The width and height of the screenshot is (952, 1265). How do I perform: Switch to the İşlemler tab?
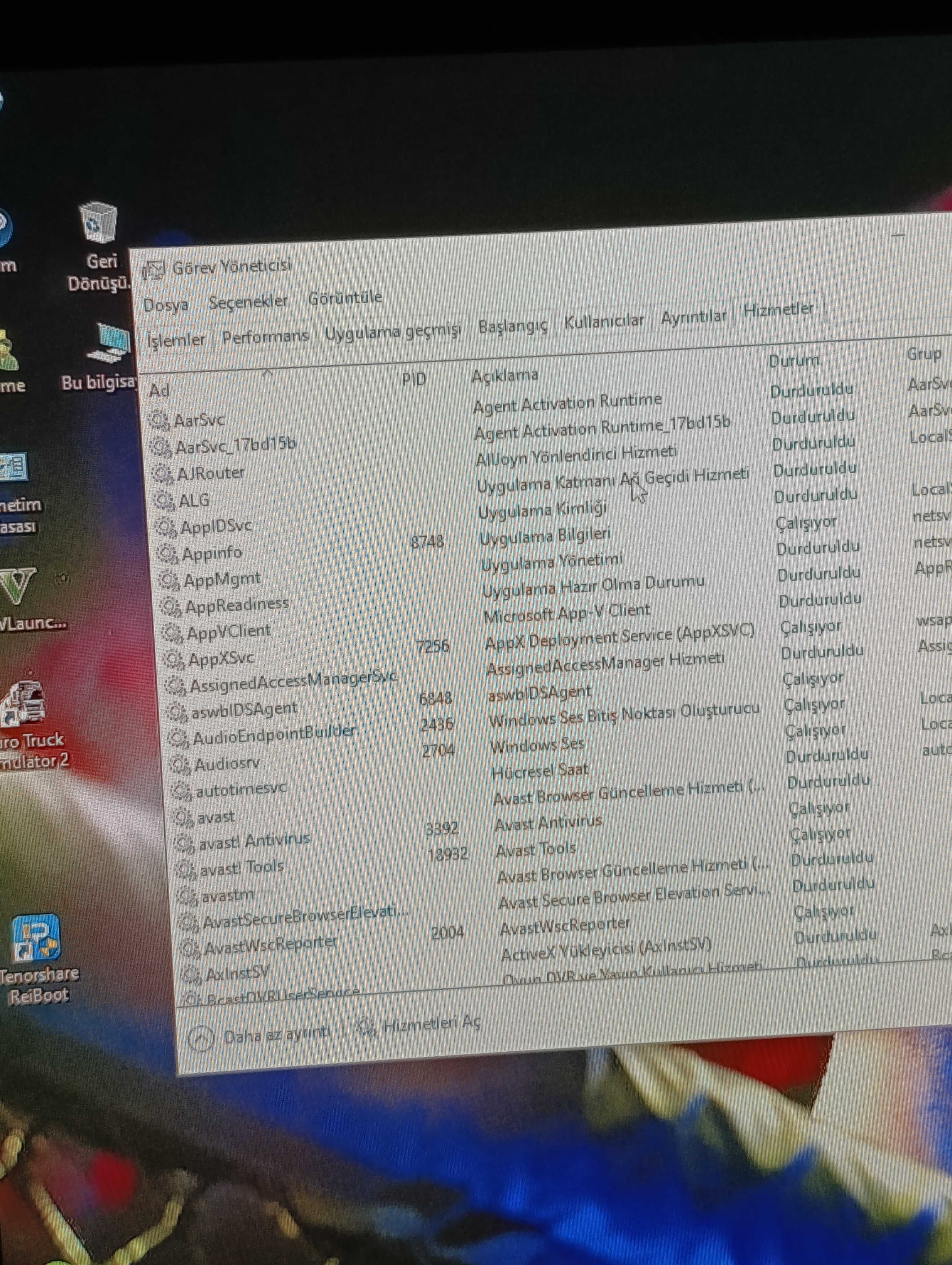(x=175, y=339)
